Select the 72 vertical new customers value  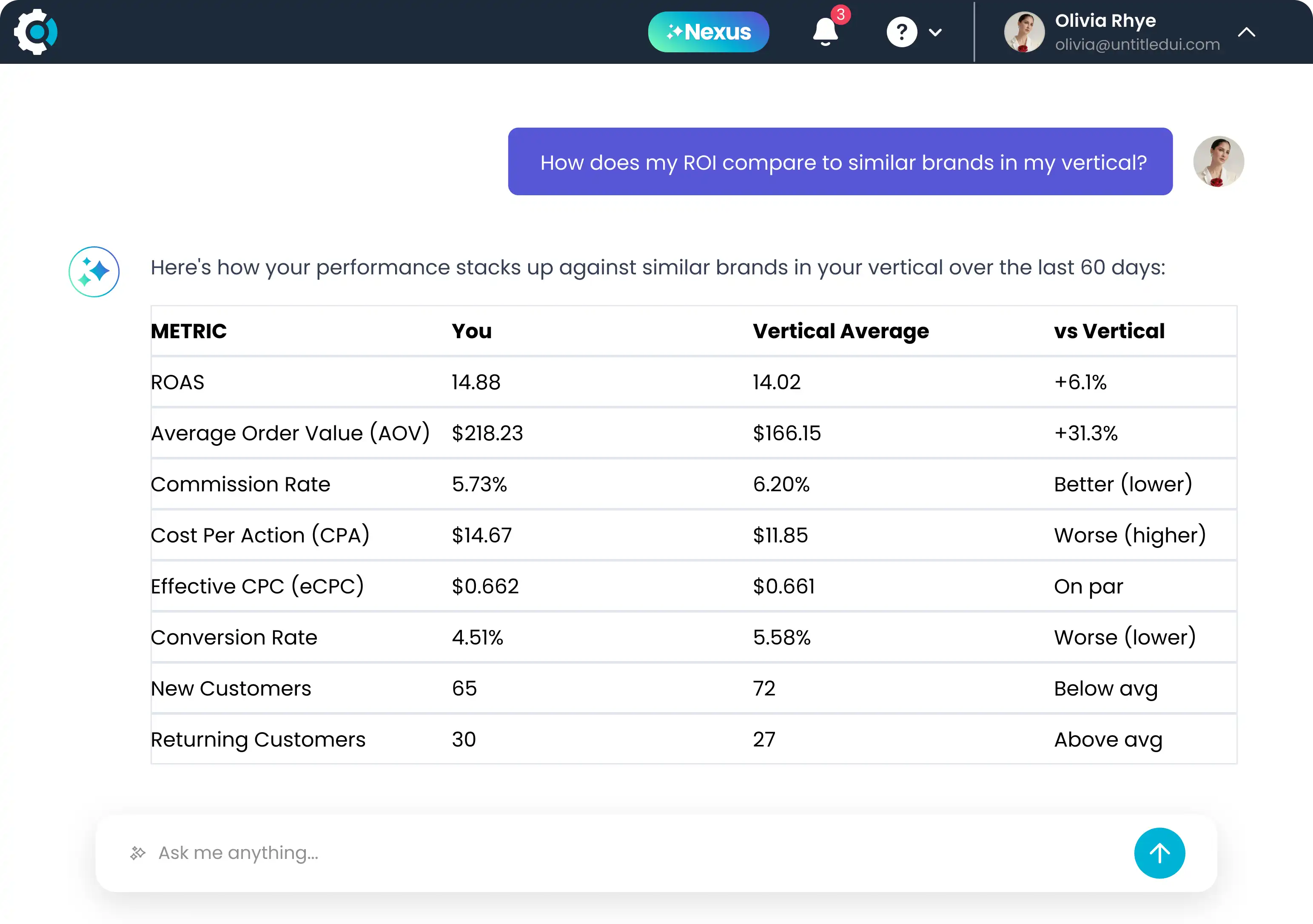(765, 688)
